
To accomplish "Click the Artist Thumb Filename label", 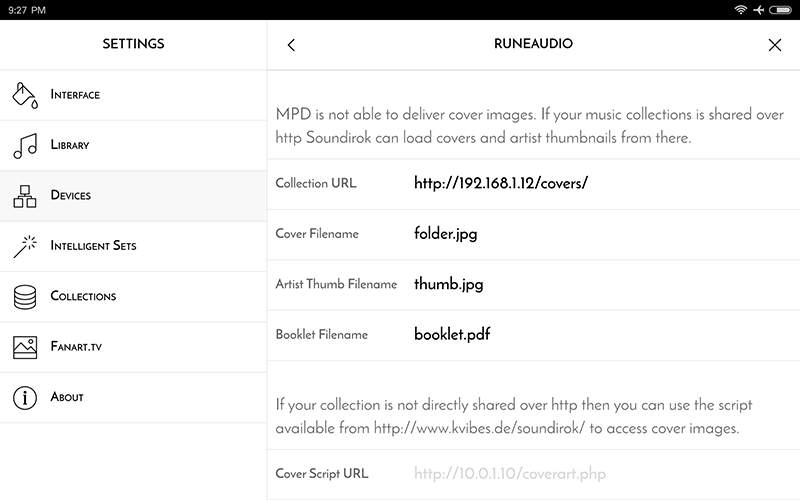I will (336, 284).
